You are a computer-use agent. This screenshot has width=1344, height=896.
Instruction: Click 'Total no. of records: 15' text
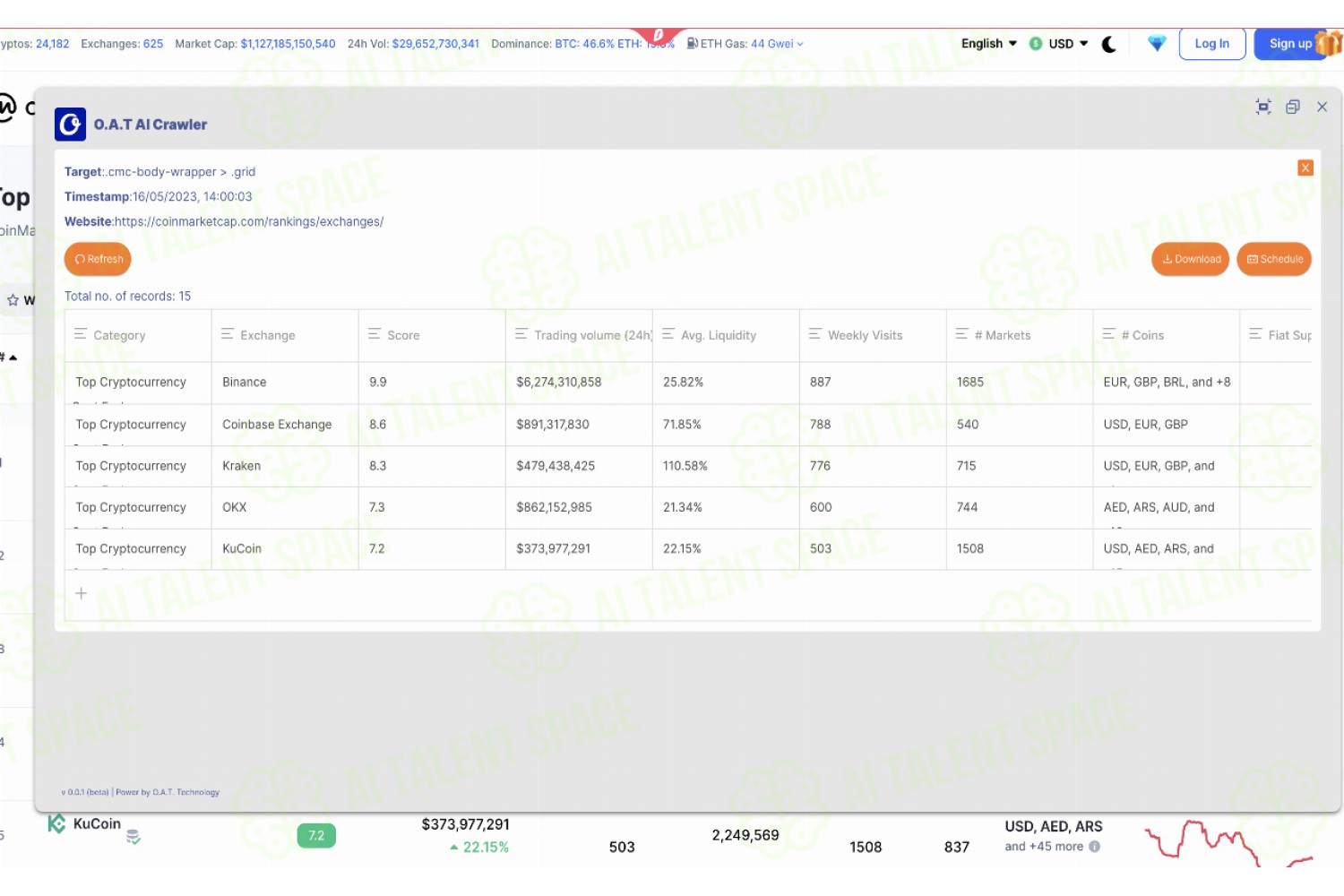click(x=127, y=296)
